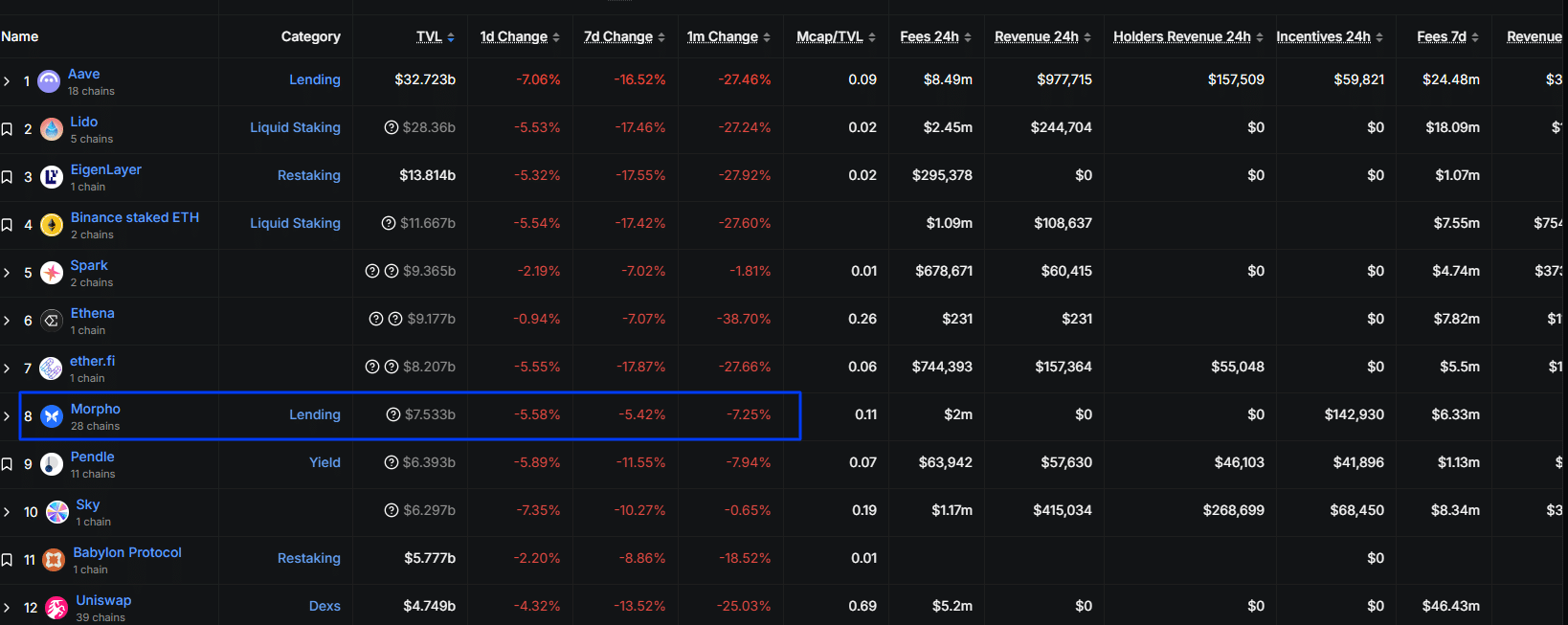Bookmark the Pendle protocol row
Image resolution: width=1568 pixels, height=625 pixels.
7,464
